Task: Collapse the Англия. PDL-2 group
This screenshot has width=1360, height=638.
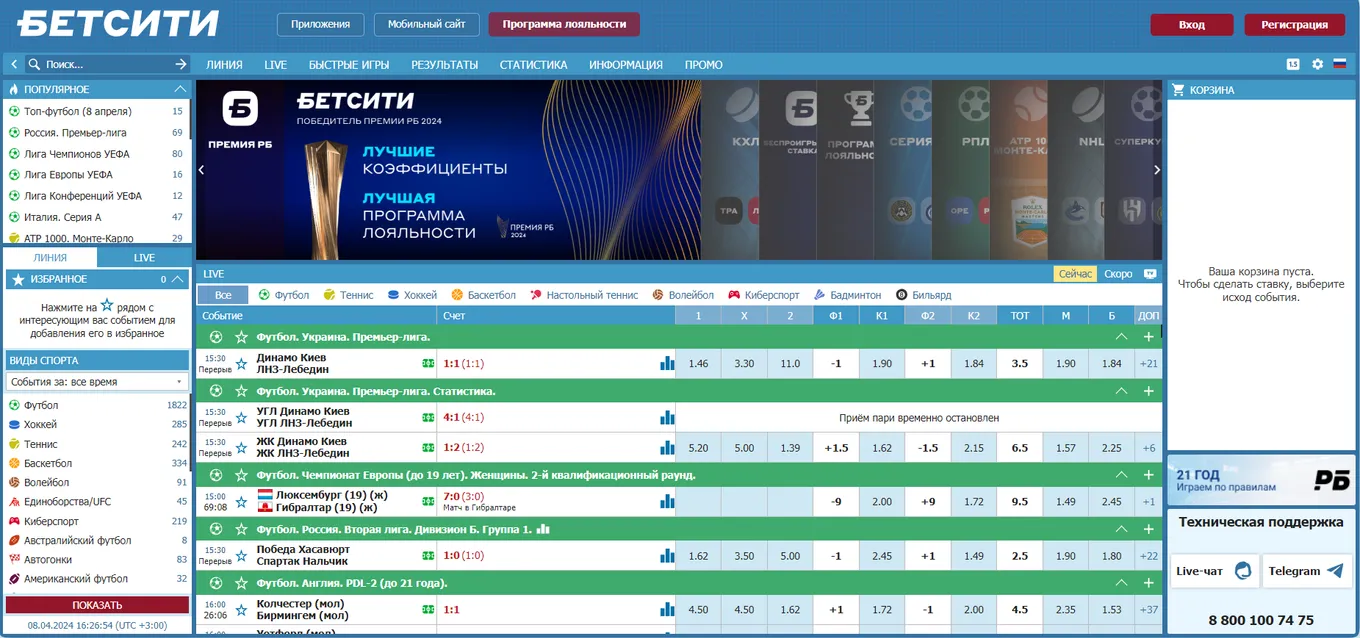Action: [1121, 583]
